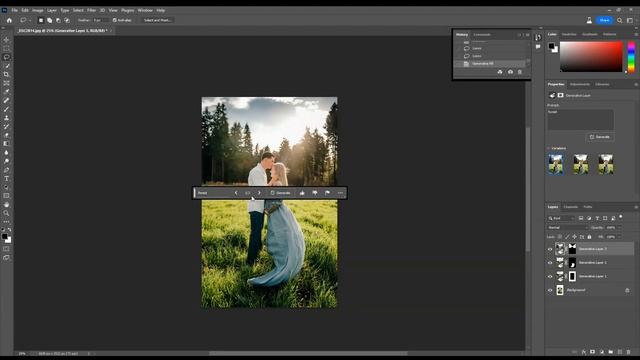Select the History Brush tool
640x360 pixels.
tap(6, 126)
